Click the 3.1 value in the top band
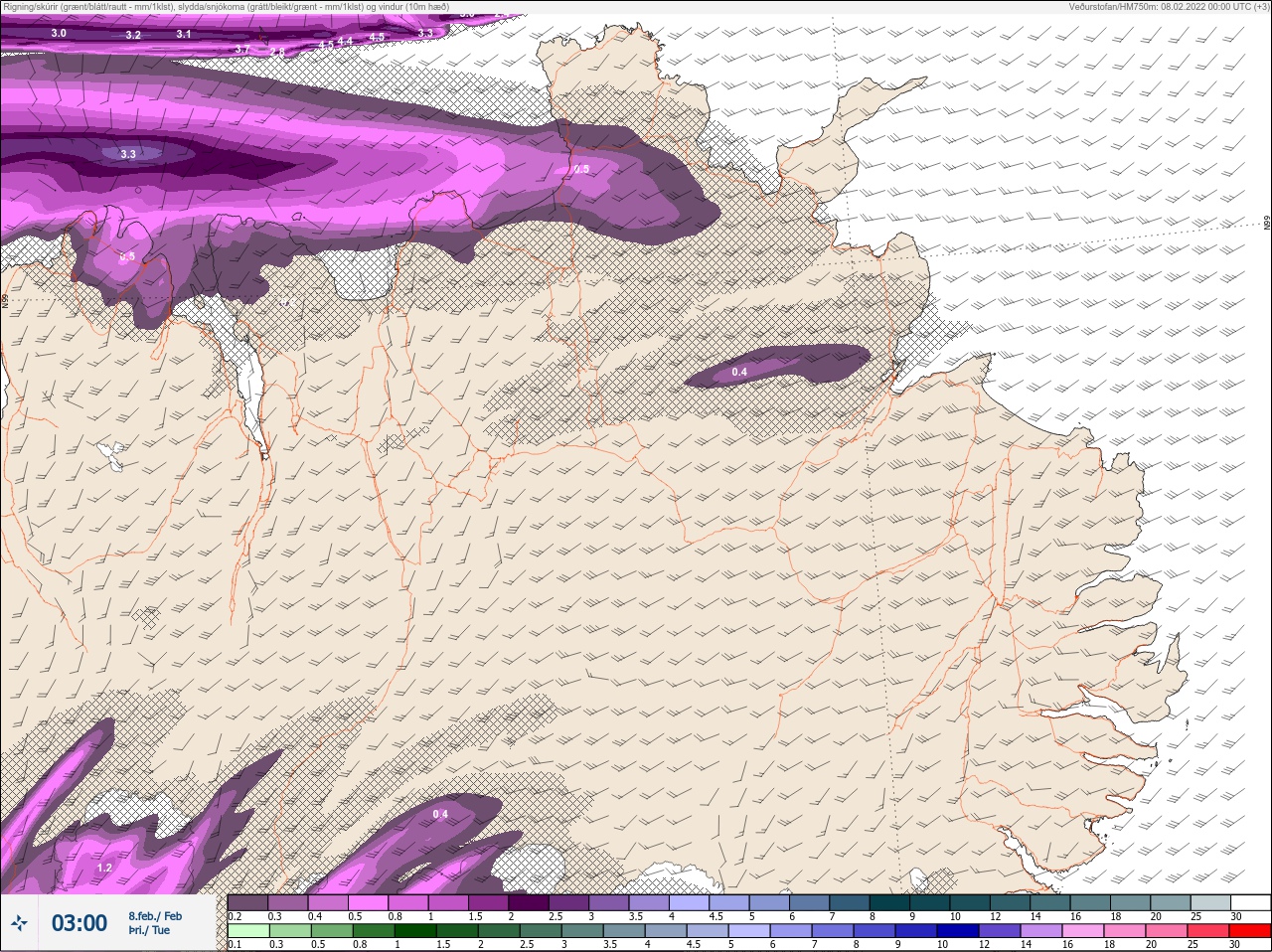 click(184, 34)
